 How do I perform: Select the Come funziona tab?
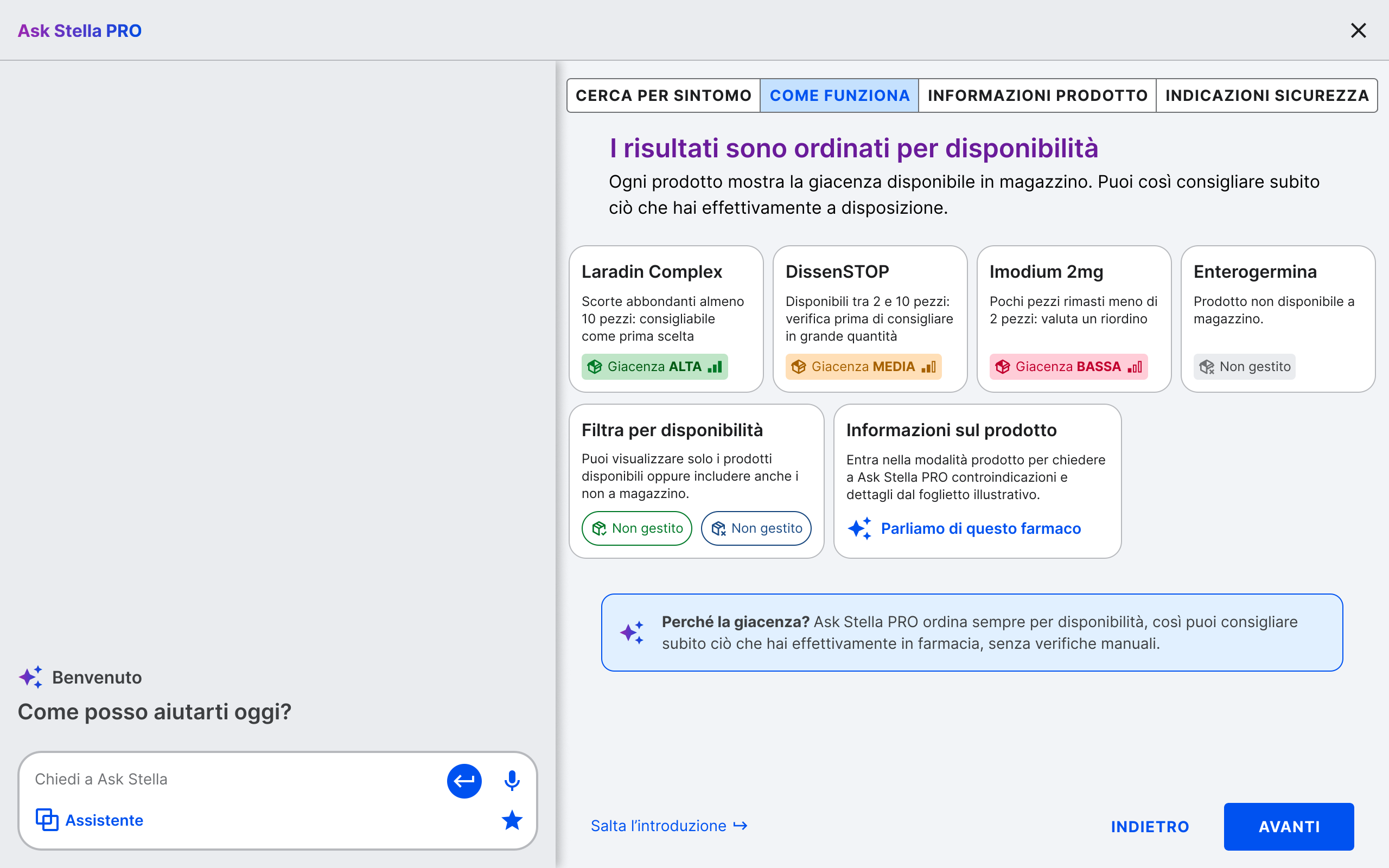point(839,95)
